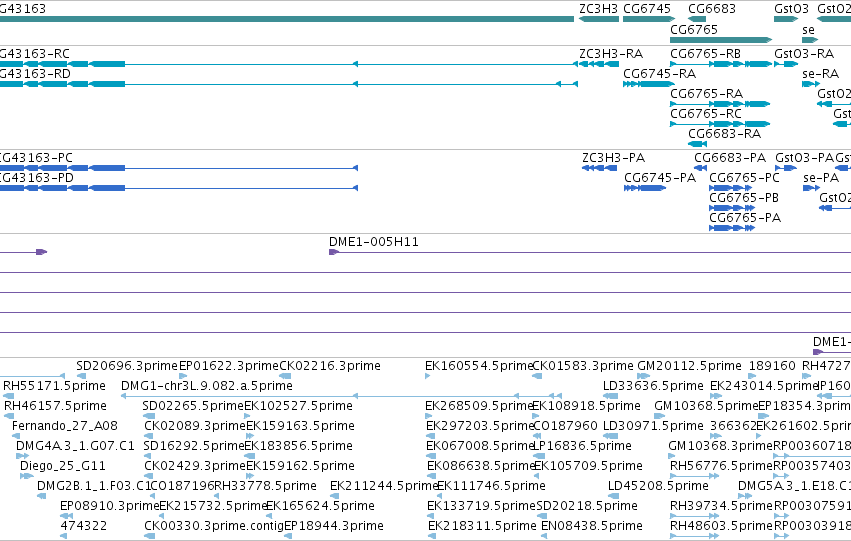Image resolution: width=851 pixels, height=541 pixels.
Task: Click EST EK108918.5prime
Action: pos(536,416)
